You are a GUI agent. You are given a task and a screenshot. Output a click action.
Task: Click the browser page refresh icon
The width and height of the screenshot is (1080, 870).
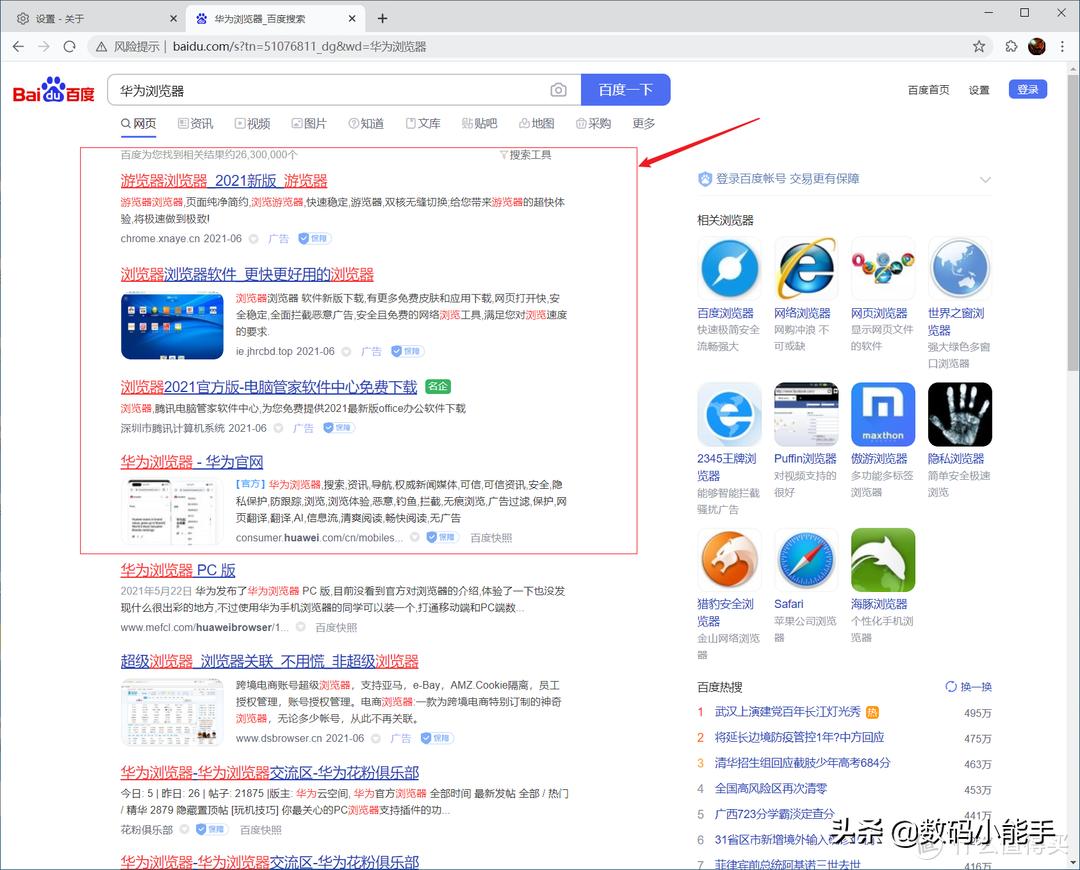(x=68, y=46)
